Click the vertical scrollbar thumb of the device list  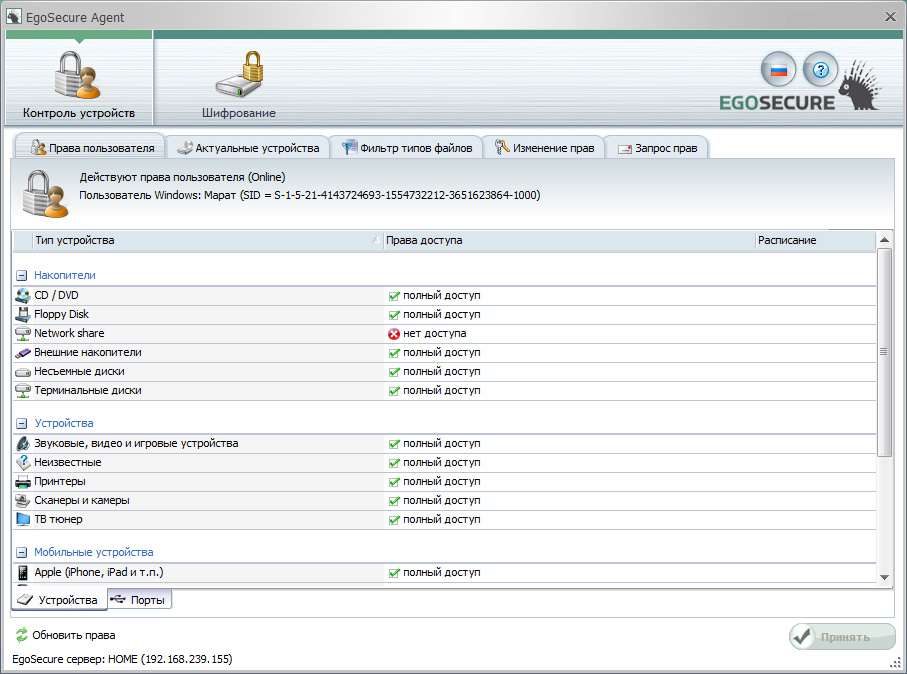(884, 352)
